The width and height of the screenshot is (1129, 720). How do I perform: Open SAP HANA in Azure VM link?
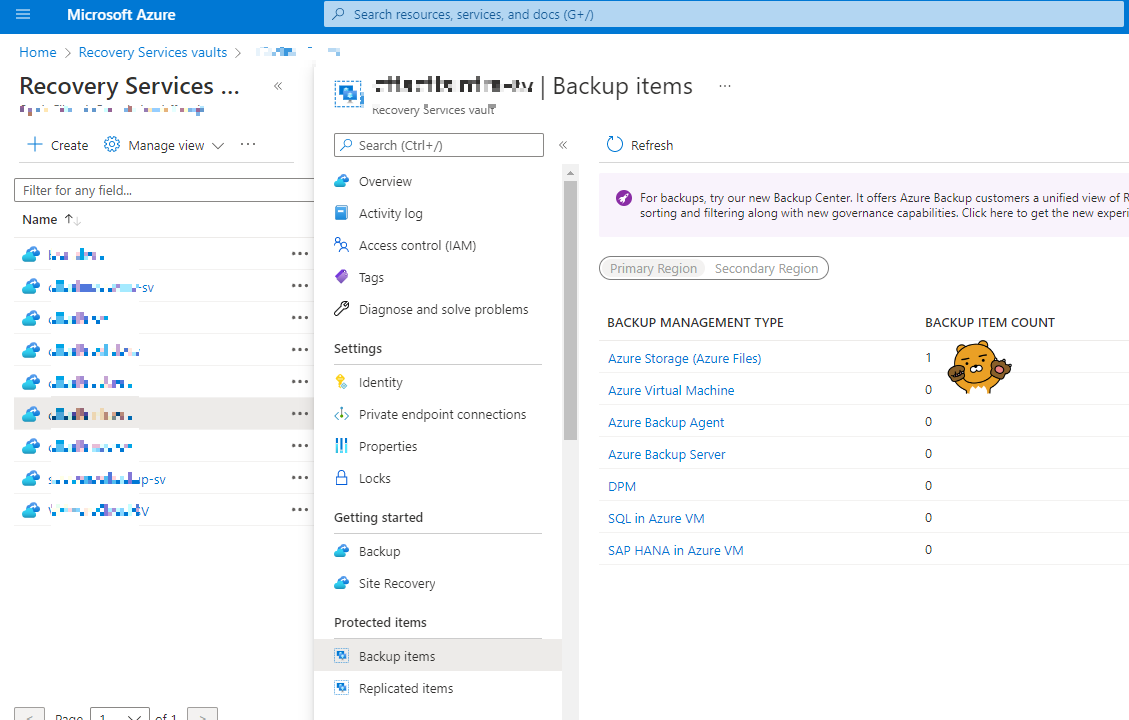(x=675, y=551)
